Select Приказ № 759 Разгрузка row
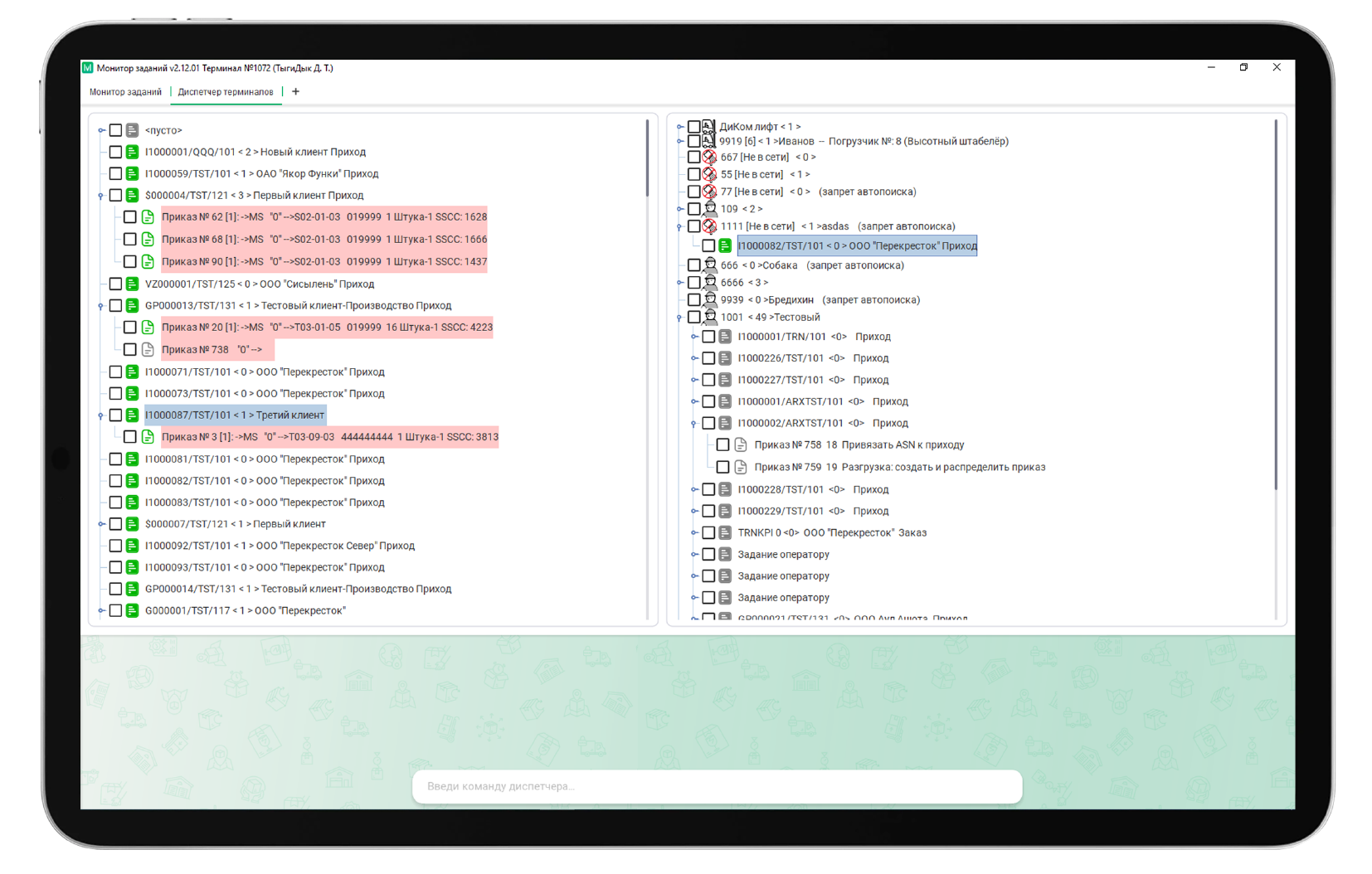The width and height of the screenshot is (1372, 874). (900, 467)
